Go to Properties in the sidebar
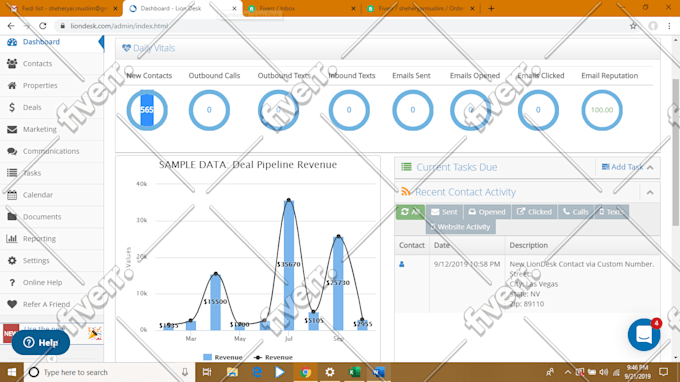Screen dimensions: 680x382 pyautogui.click(x=40, y=85)
